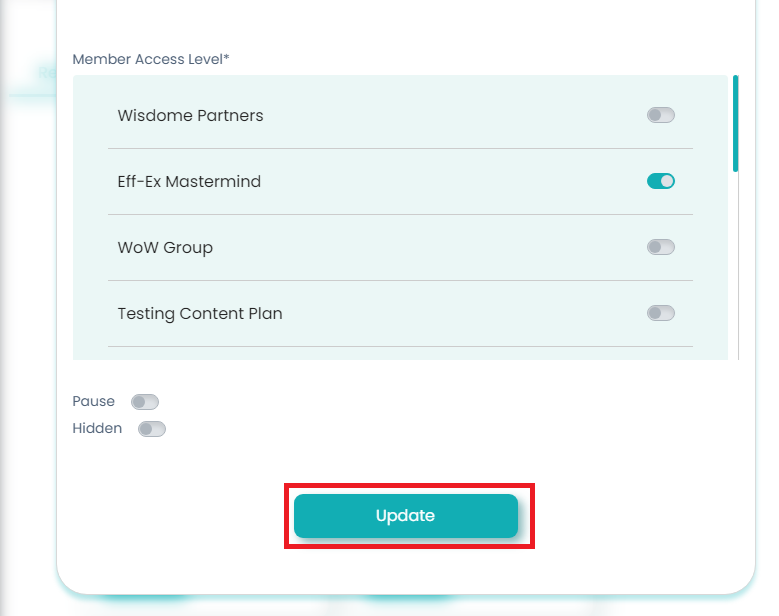Click the access level list scrollbar thumb
The width and height of the screenshot is (779, 616).
[736, 123]
